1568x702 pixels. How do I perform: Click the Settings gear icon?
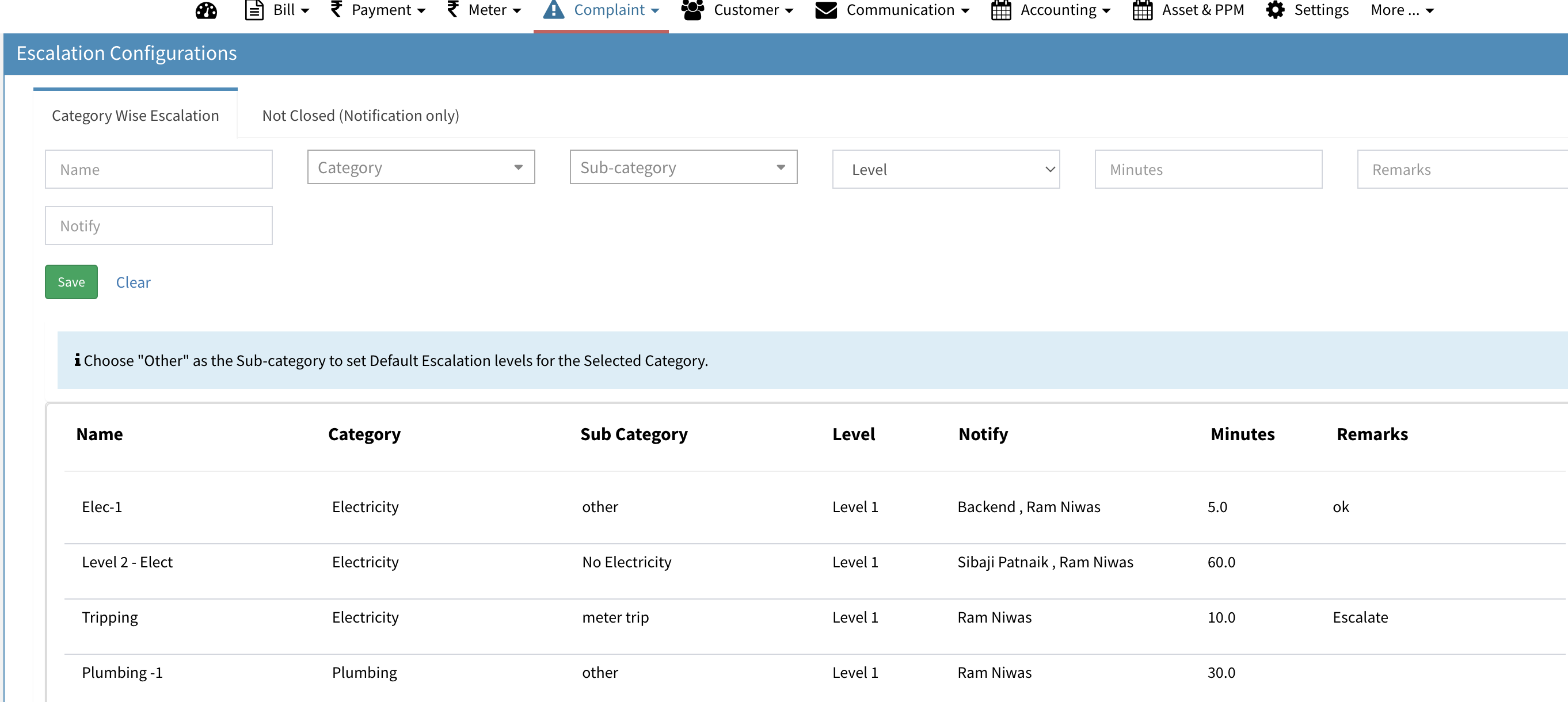[1275, 10]
